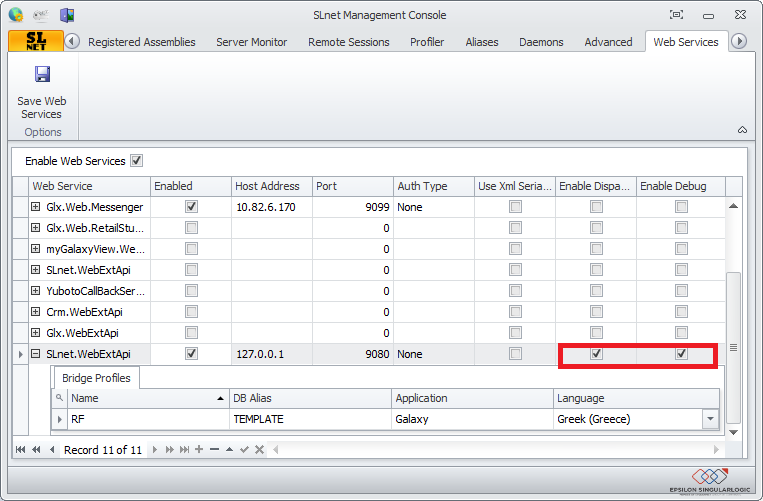Click the edit record triangle icon
Image resolution: width=763 pixels, height=501 pixels.
click(229, 449)
